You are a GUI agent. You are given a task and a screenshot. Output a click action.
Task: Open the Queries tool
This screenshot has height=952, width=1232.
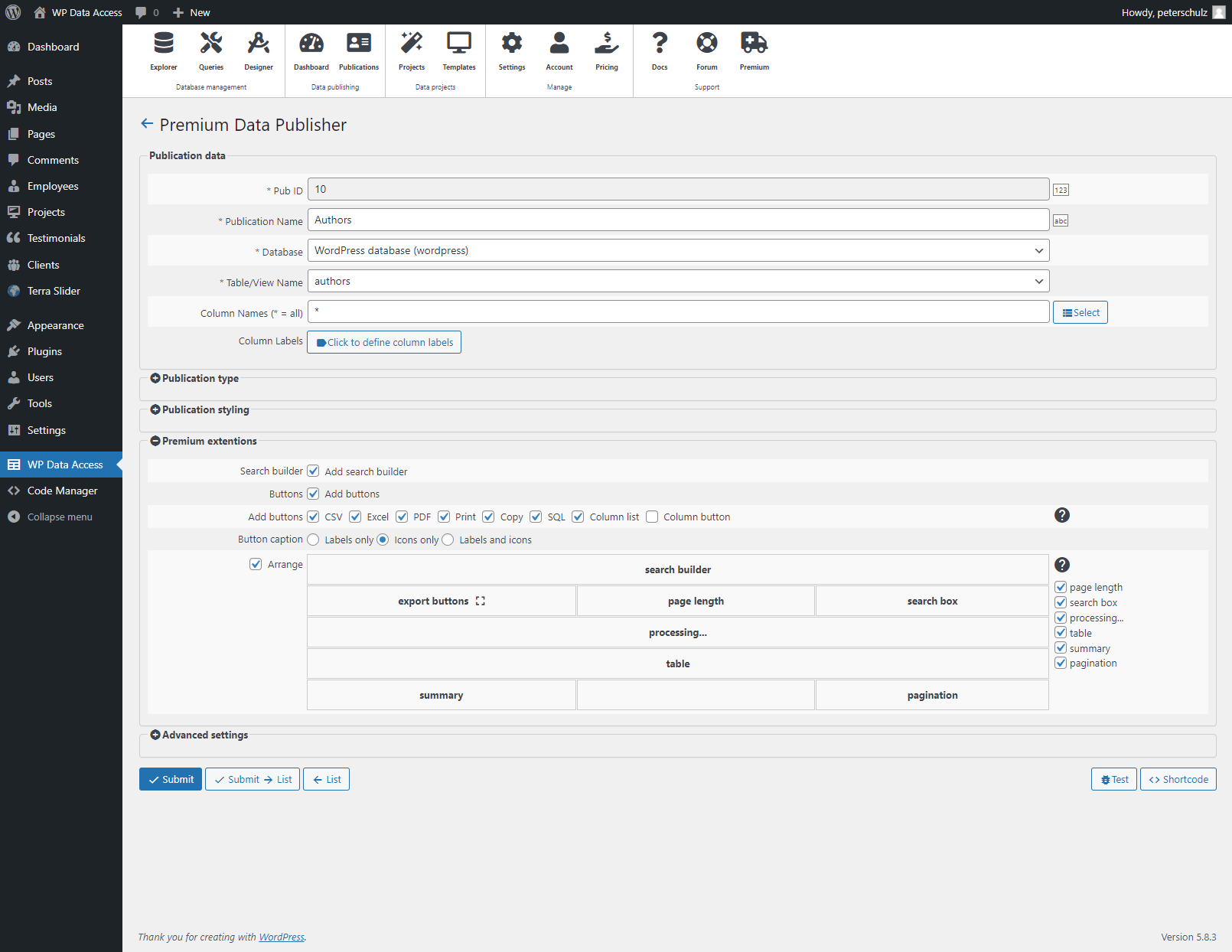click(x=211, y=51)
